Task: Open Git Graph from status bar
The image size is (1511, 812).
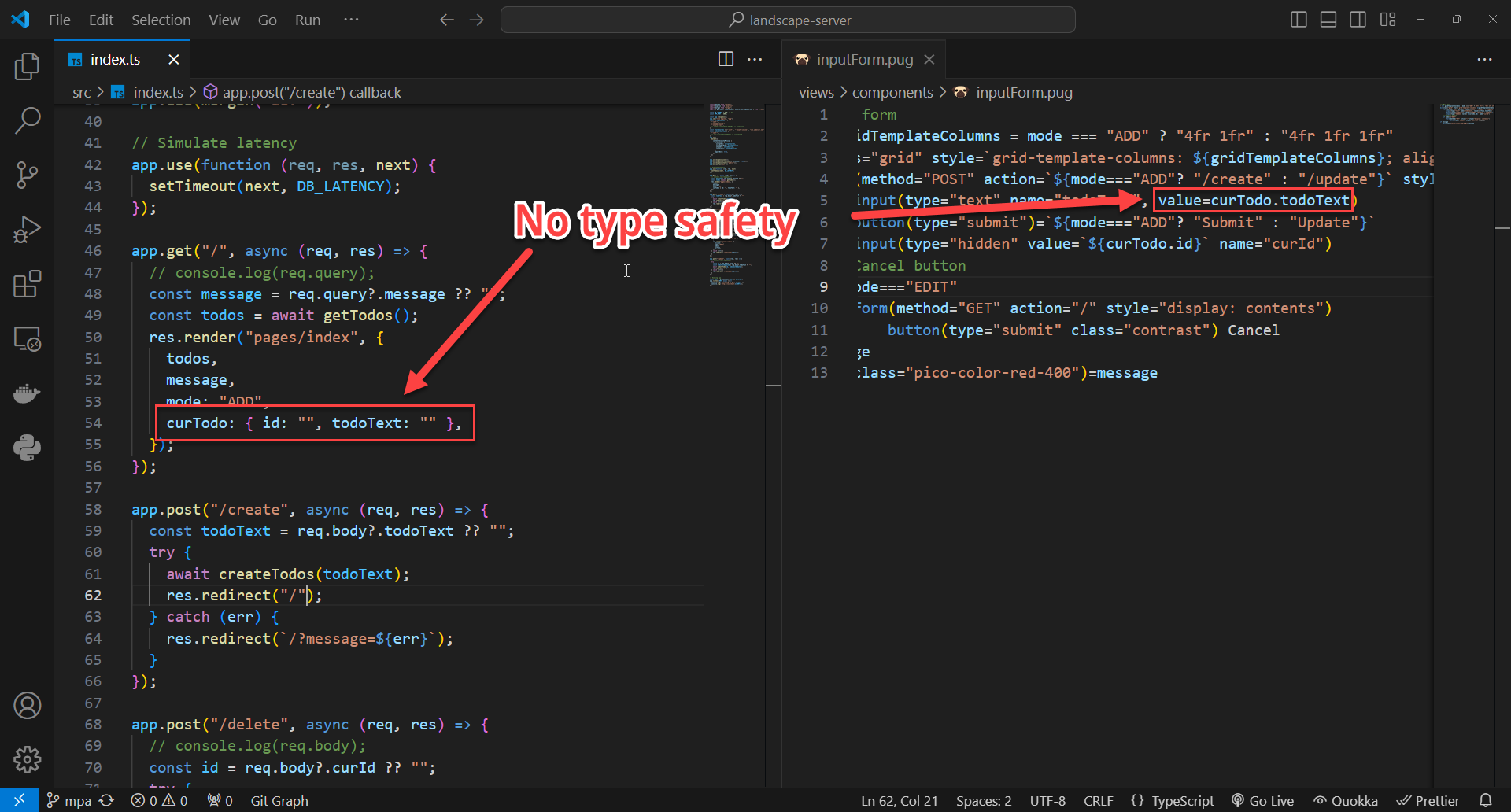Action: click(279, 800)
